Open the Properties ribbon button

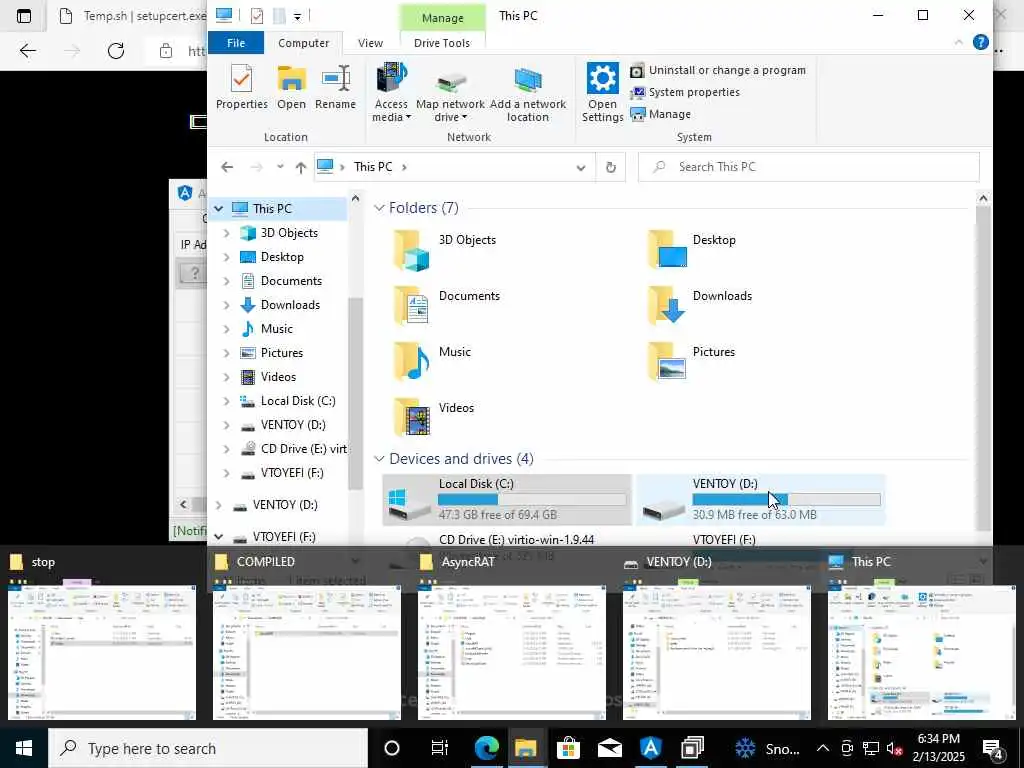pyautogui.click(x=242, y=87)
